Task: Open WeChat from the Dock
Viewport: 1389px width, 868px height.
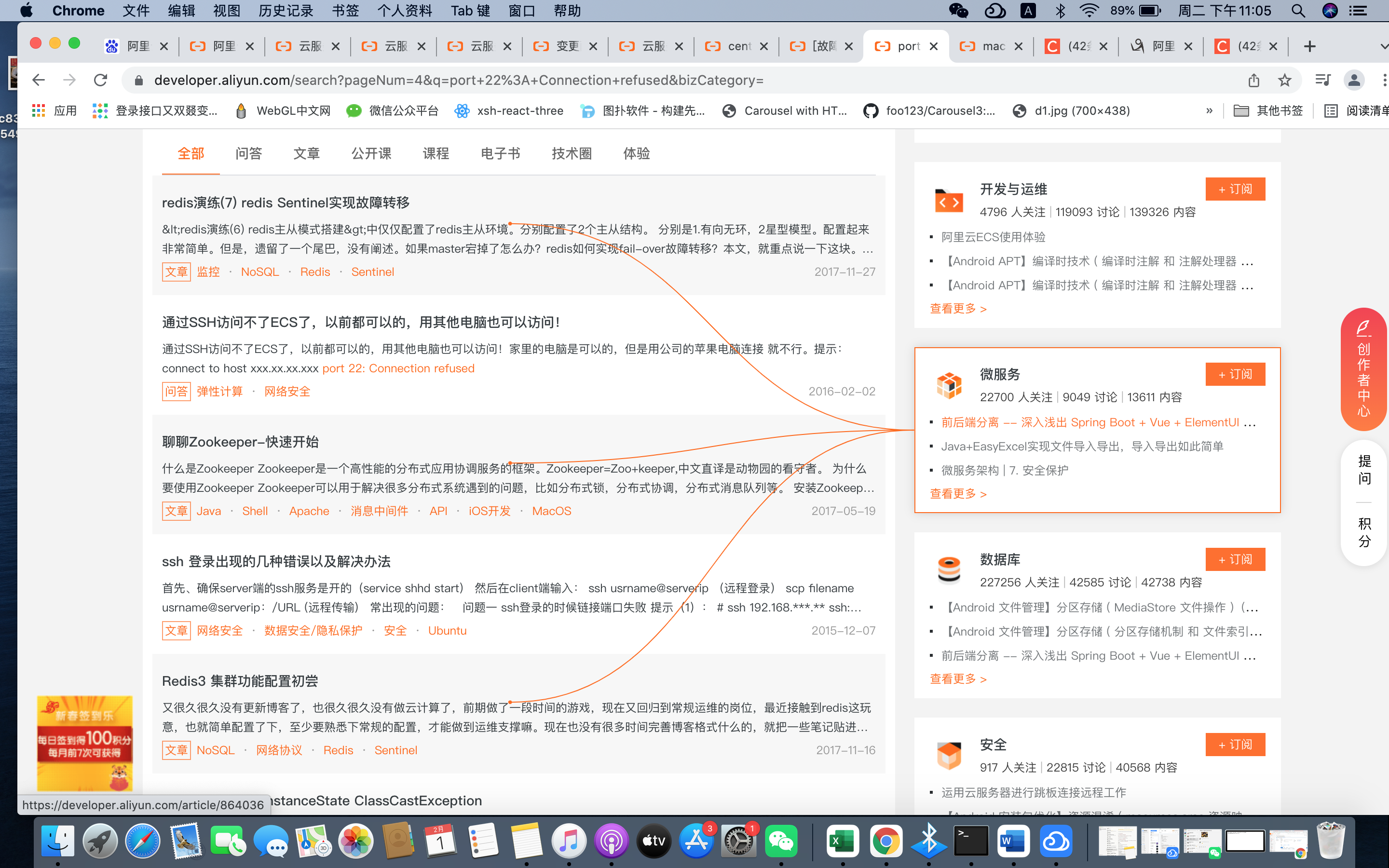Action: 781,841
